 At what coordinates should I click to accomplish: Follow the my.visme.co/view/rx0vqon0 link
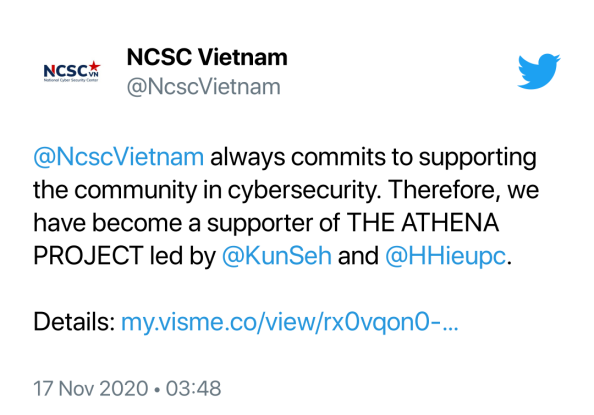(x=289, y=322)
